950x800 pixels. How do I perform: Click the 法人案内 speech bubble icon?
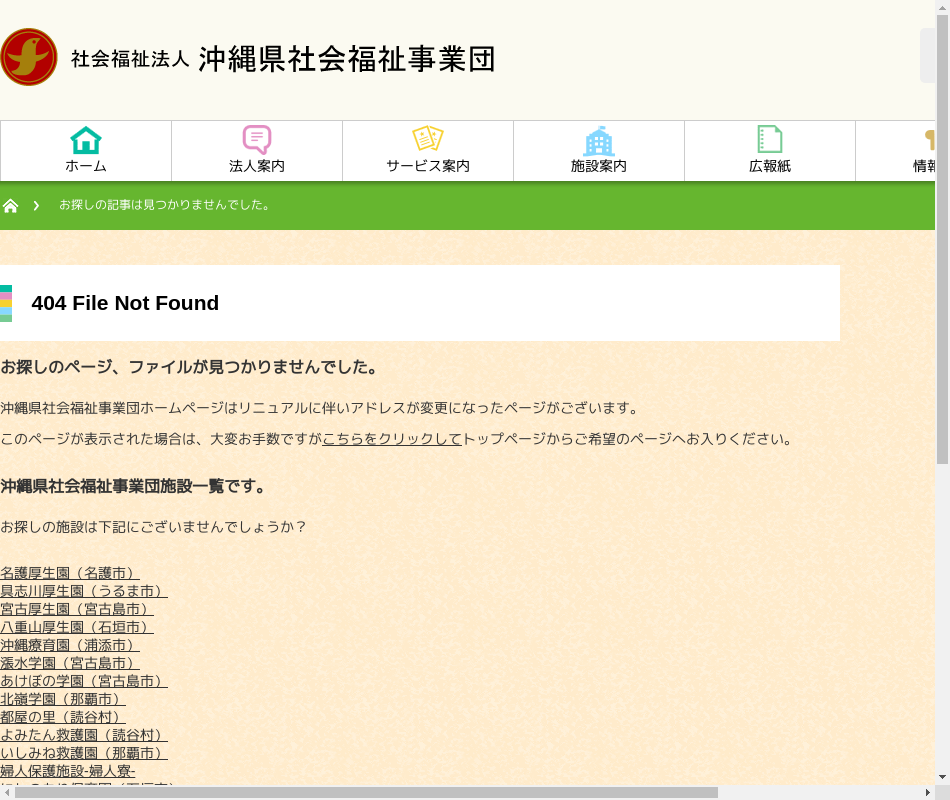point(257,140)
